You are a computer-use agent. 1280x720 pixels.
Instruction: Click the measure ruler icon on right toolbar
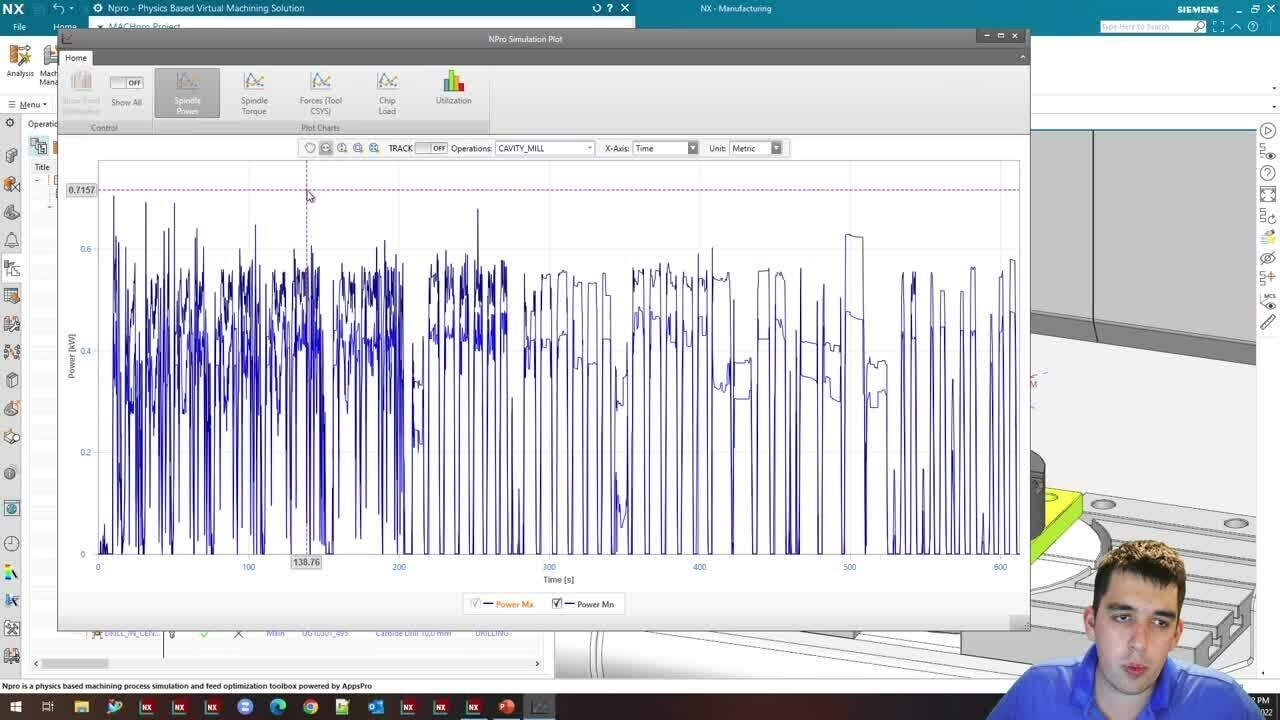tap(1268, 322)
